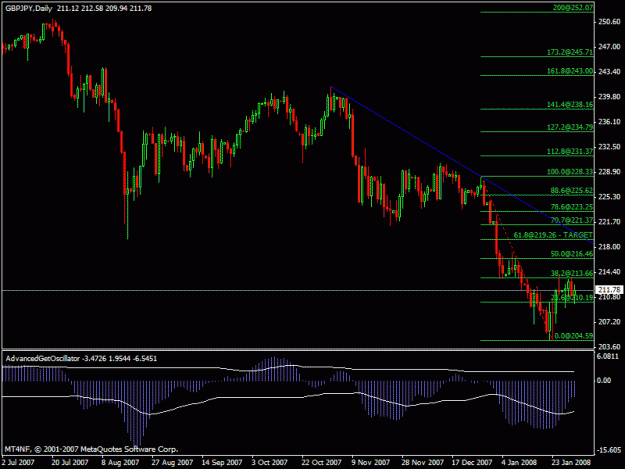Select the -15.605 oscillator scale value
The width and height of the screenshot is (625, 469).
(x=608, y=450)
